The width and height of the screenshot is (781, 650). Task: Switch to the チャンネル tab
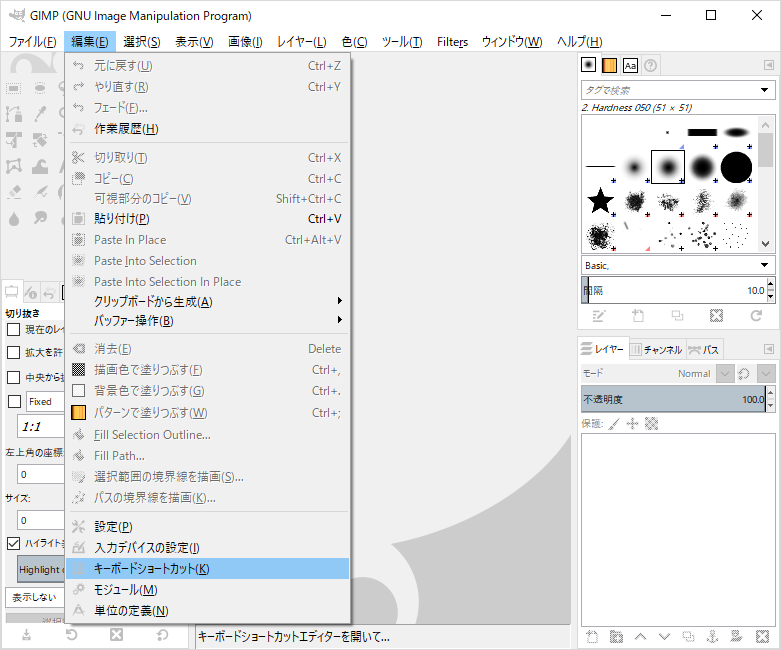click(x=657, y=350)
